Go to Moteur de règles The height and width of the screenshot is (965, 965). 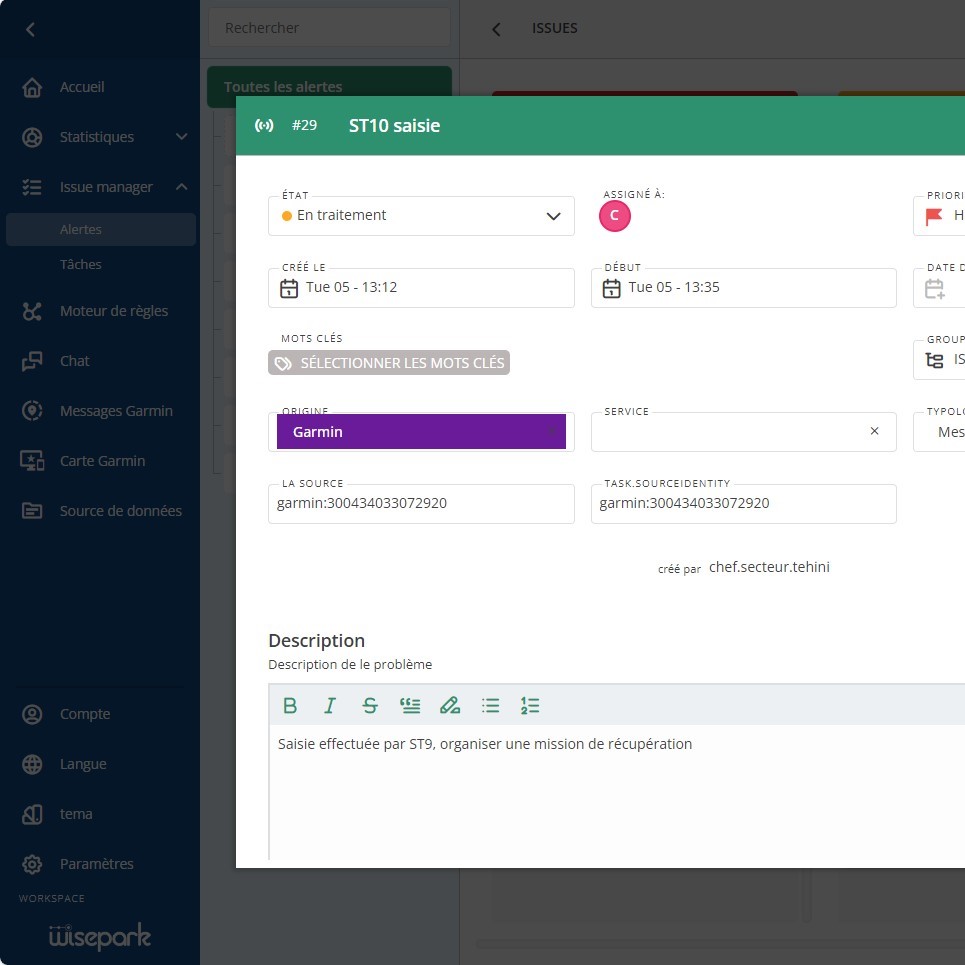(113, 311)
